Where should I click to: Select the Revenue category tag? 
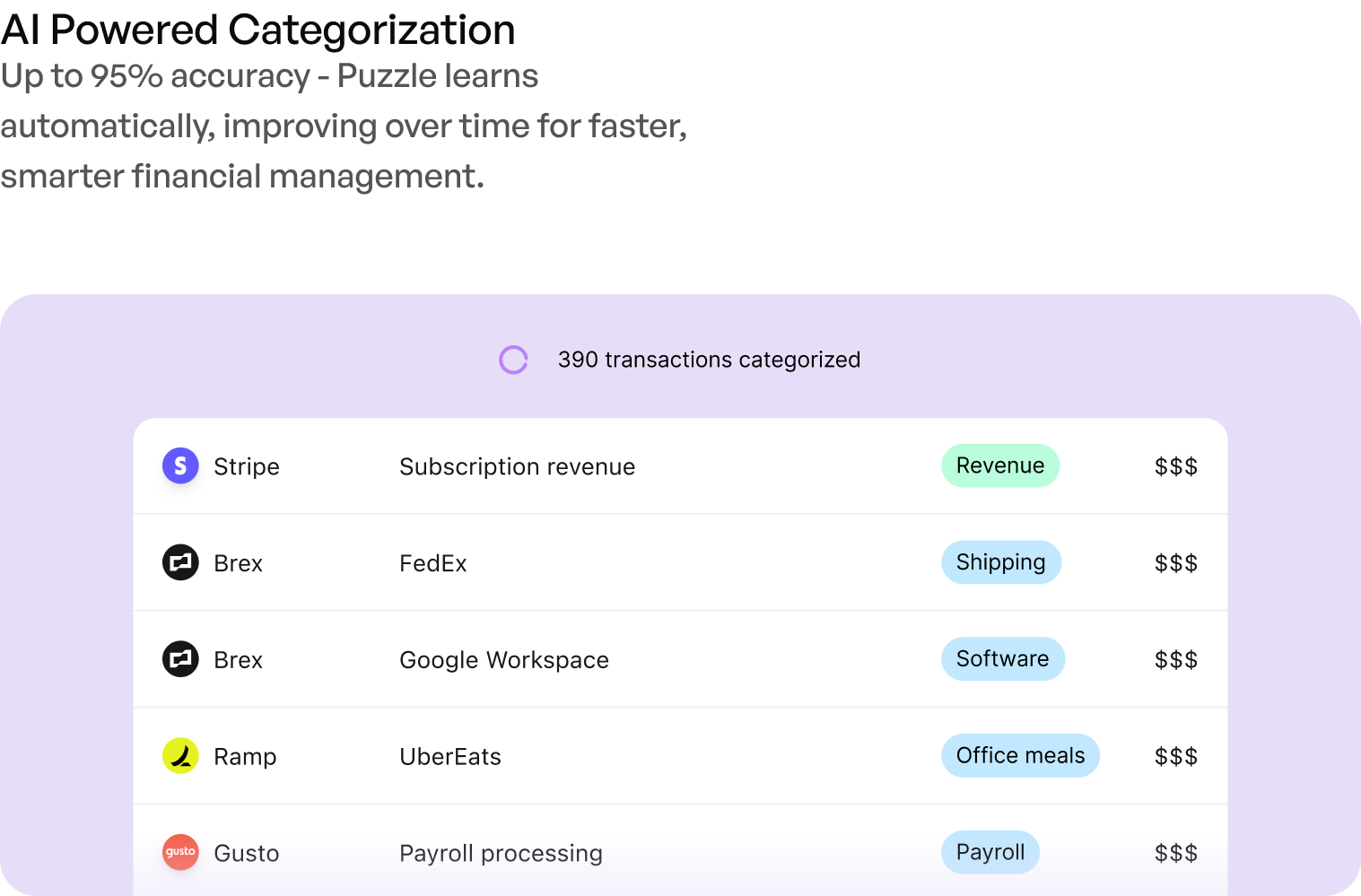tap(1000, 465)
